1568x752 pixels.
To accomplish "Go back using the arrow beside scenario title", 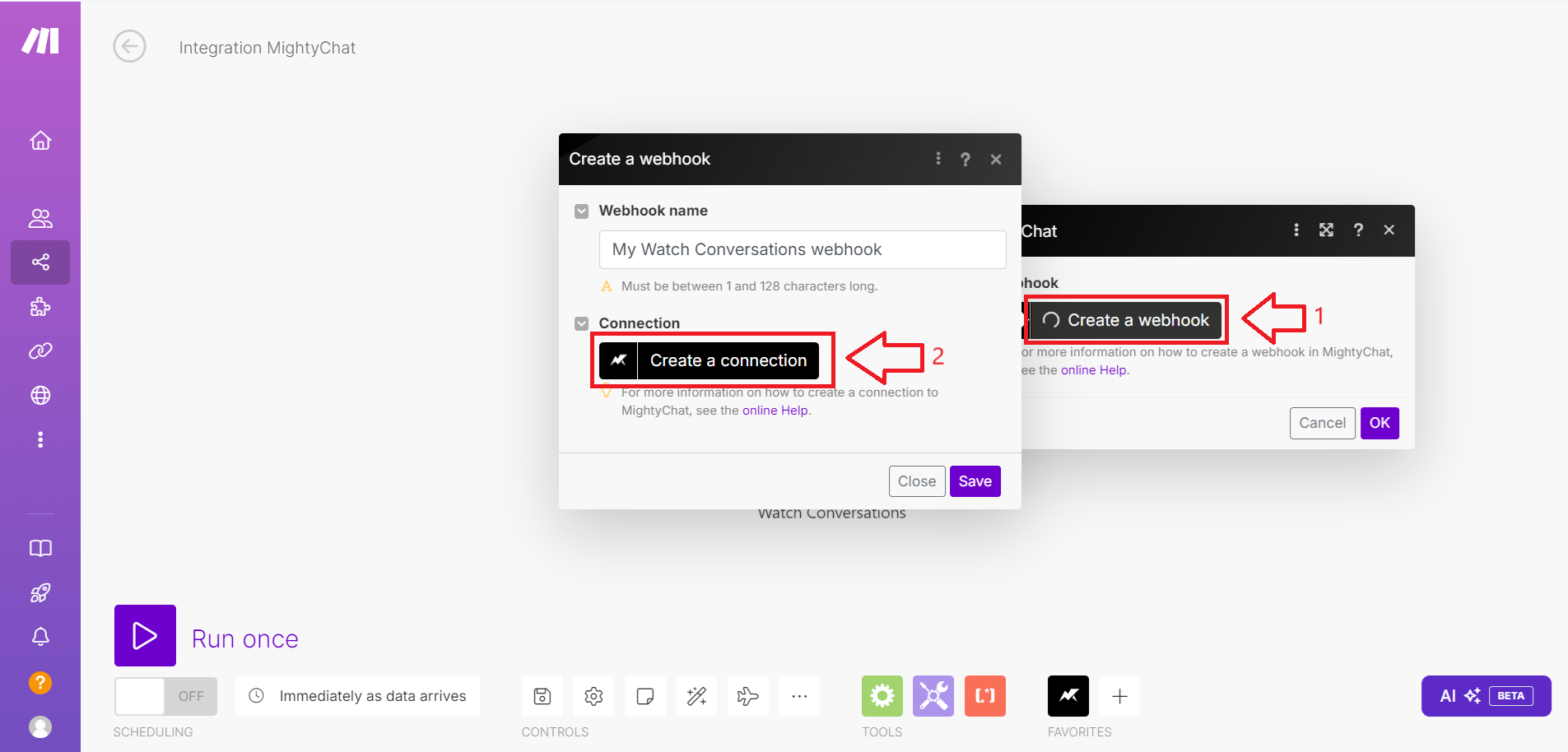I will click(129, 46).
